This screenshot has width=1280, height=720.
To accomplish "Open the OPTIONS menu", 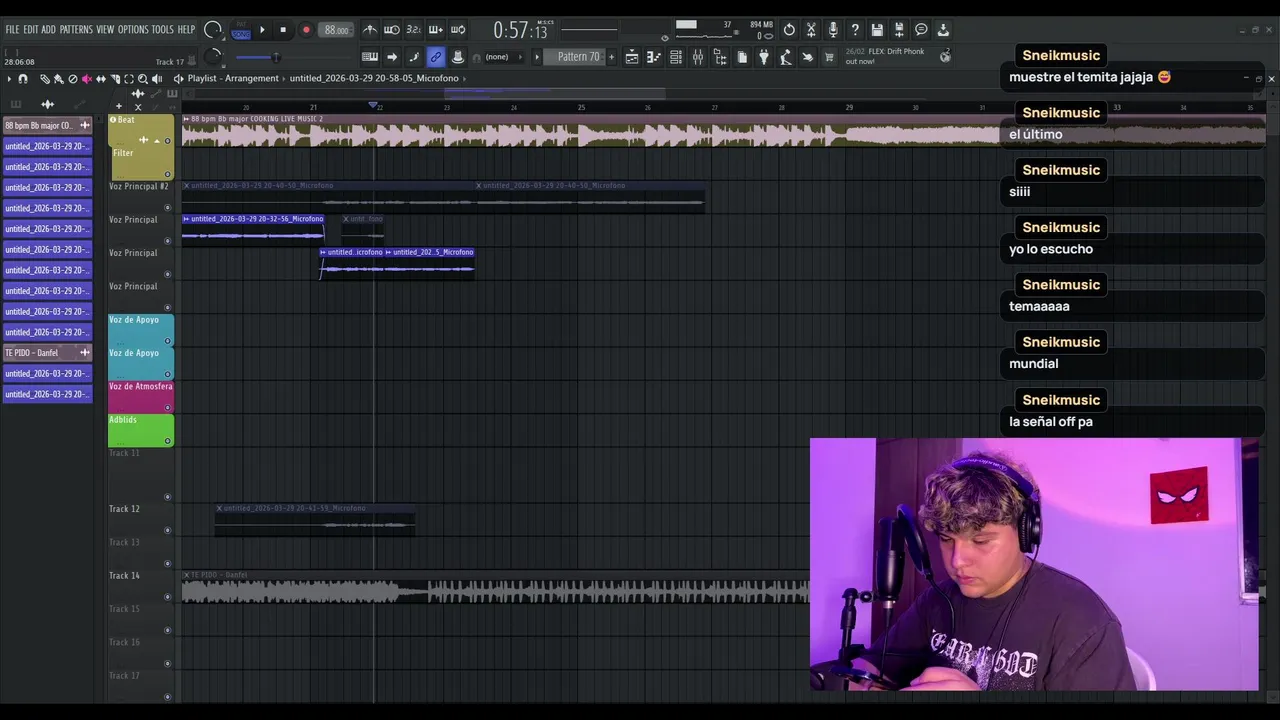I will [133, 29].
